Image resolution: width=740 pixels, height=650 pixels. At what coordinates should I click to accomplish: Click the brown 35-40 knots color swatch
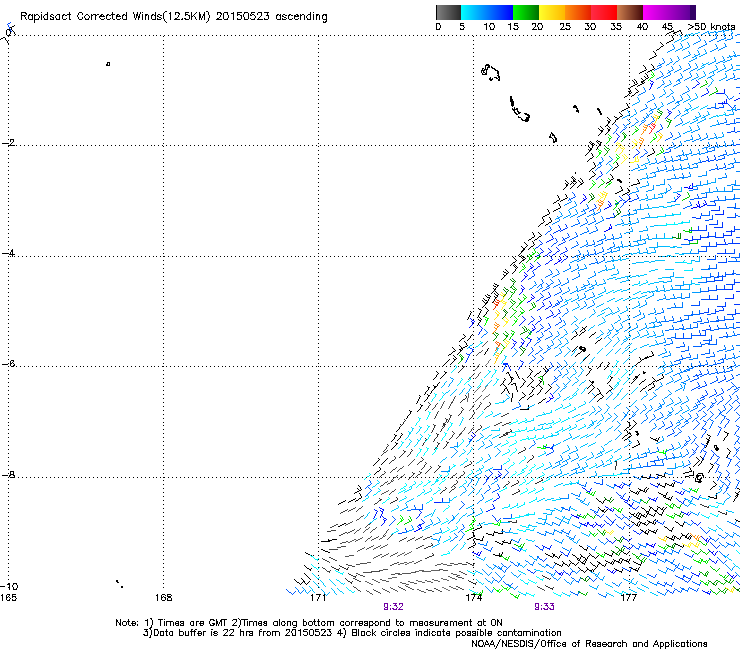pos(630,12)
